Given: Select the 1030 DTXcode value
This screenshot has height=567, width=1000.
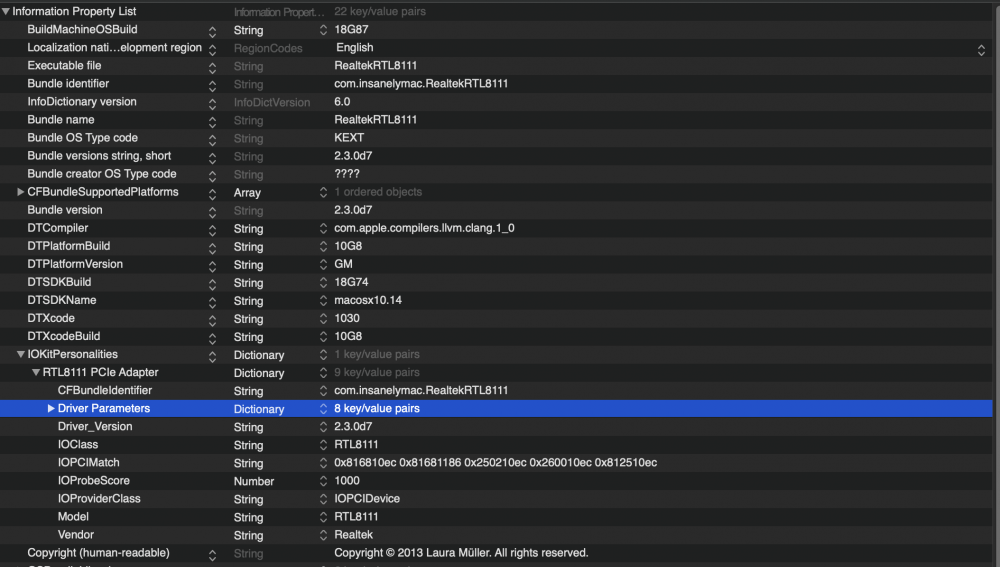Looking at the screenshot, I should pos(347,318).
